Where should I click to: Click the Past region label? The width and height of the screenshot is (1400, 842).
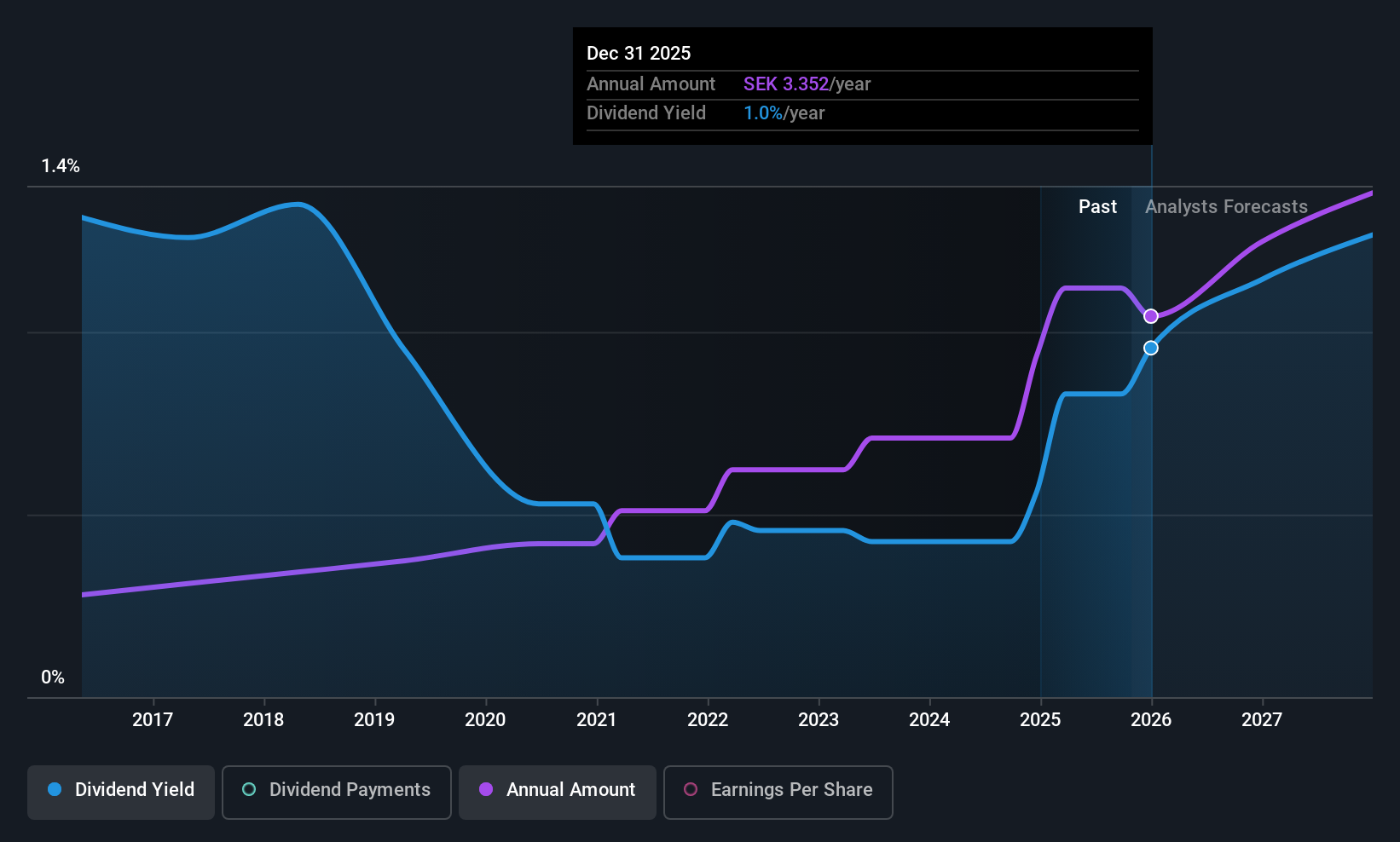(1097, 207)
